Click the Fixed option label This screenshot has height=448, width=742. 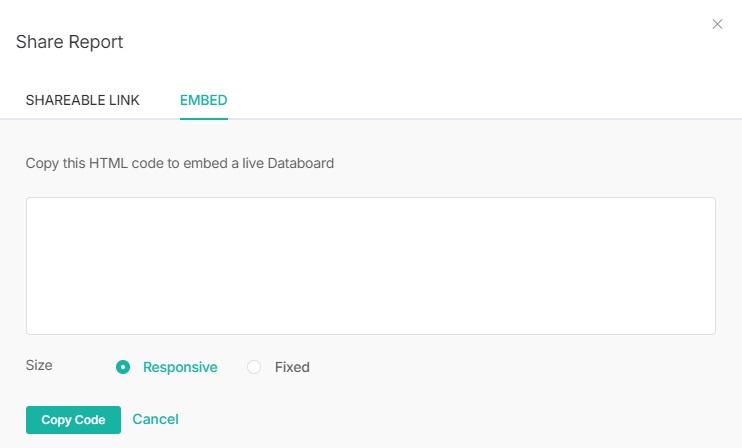292,367
